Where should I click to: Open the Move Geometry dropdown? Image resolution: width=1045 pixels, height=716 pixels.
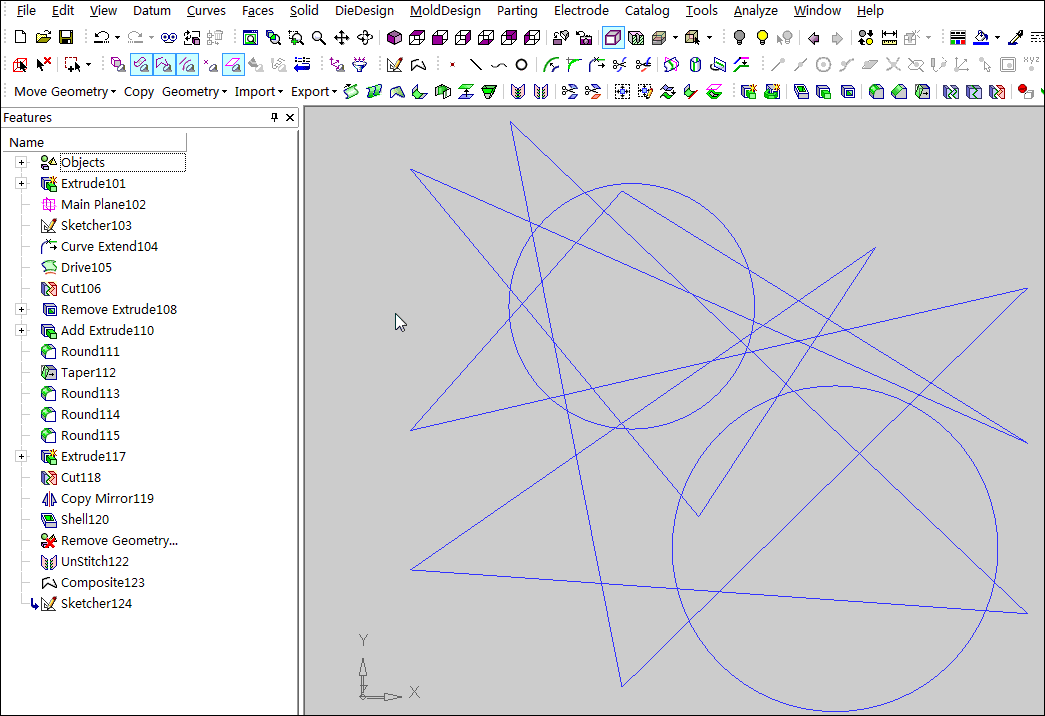pos(65,92)
